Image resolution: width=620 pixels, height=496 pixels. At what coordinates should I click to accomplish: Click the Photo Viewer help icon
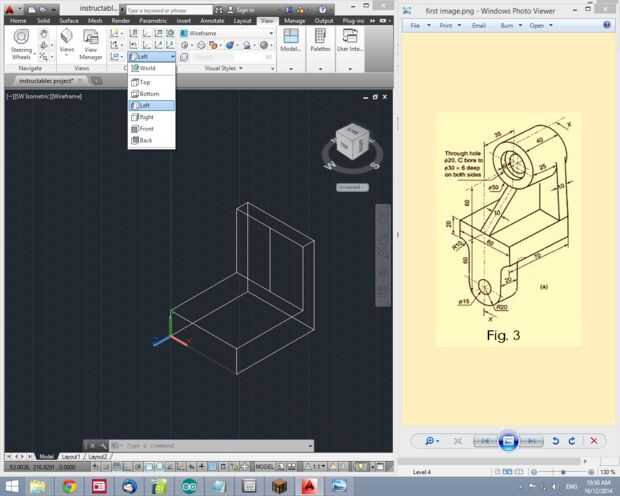607,25
